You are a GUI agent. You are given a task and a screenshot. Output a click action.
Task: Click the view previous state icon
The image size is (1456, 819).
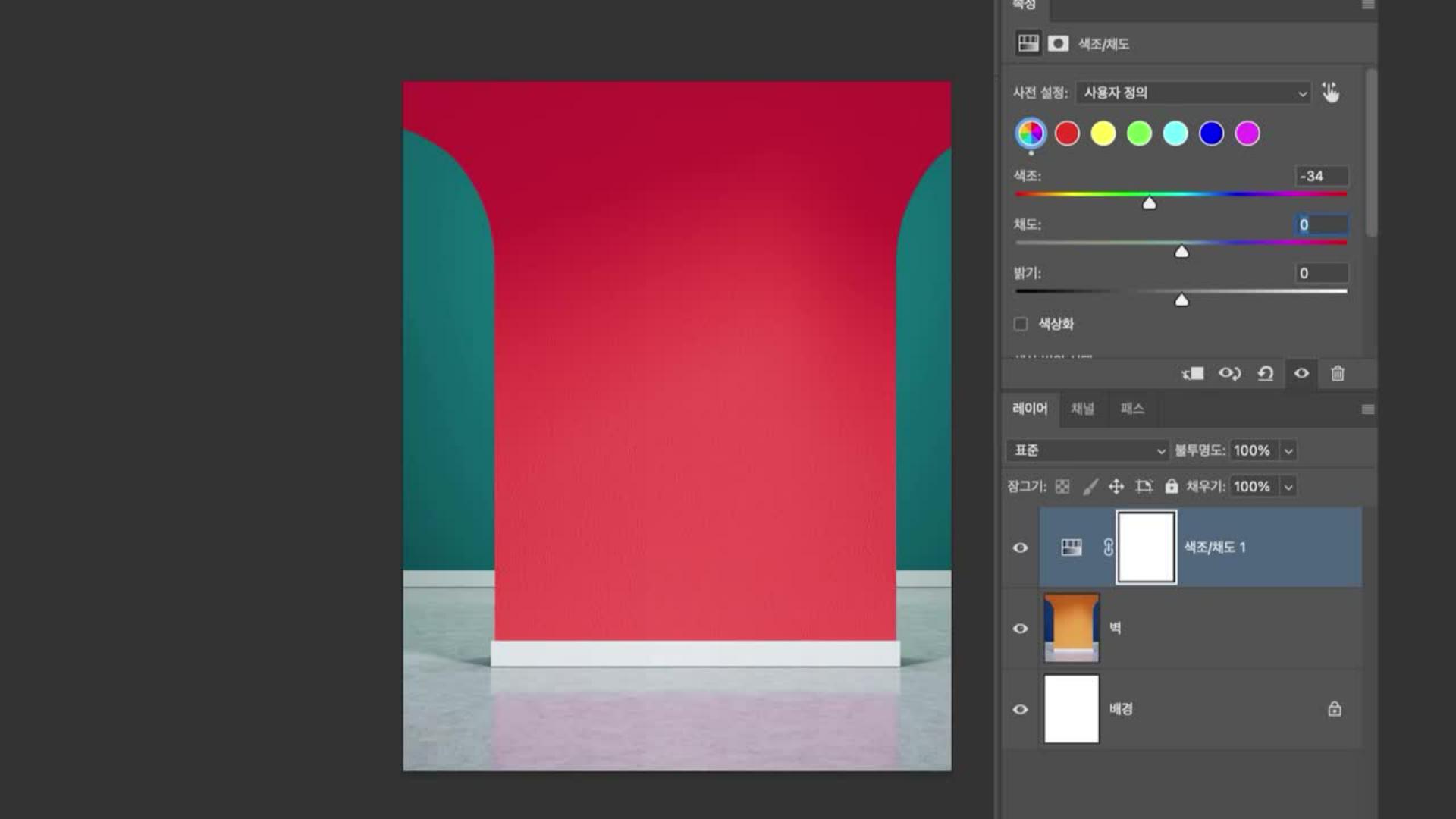[1229, 373]
